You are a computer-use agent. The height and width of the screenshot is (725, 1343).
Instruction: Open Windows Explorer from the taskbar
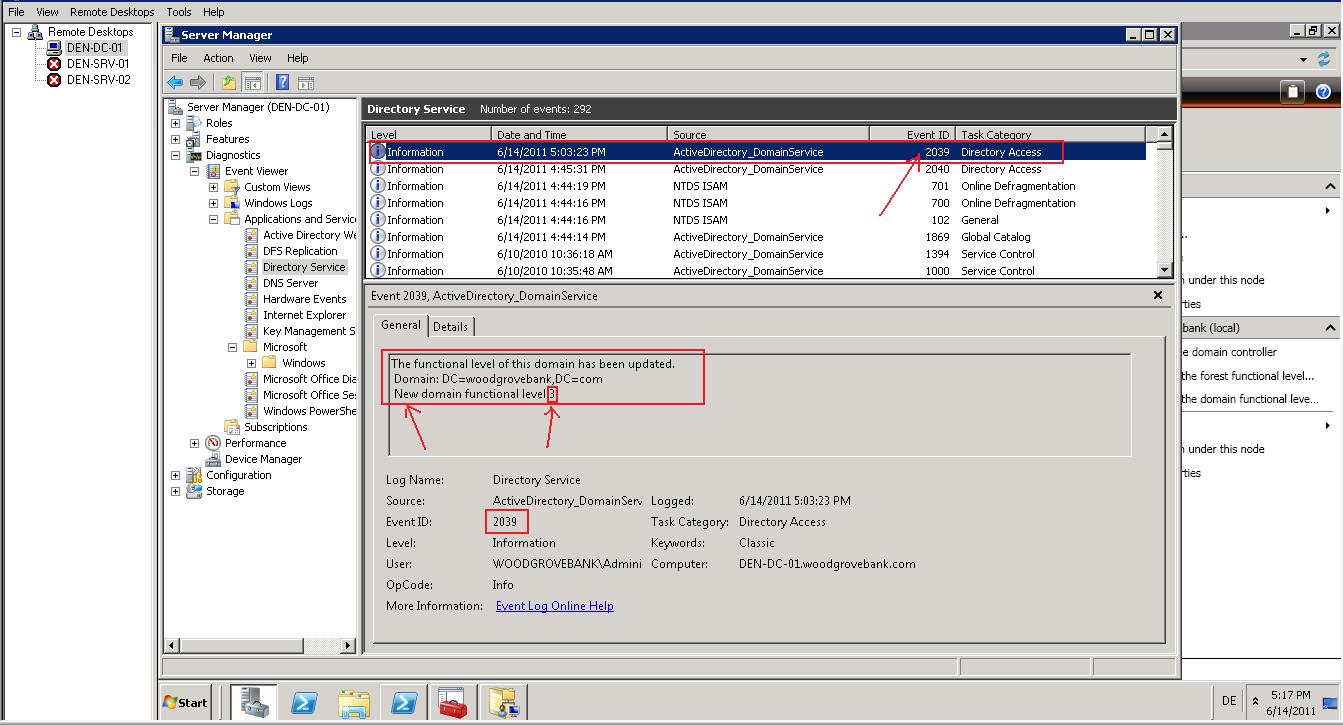pos(354,702)
